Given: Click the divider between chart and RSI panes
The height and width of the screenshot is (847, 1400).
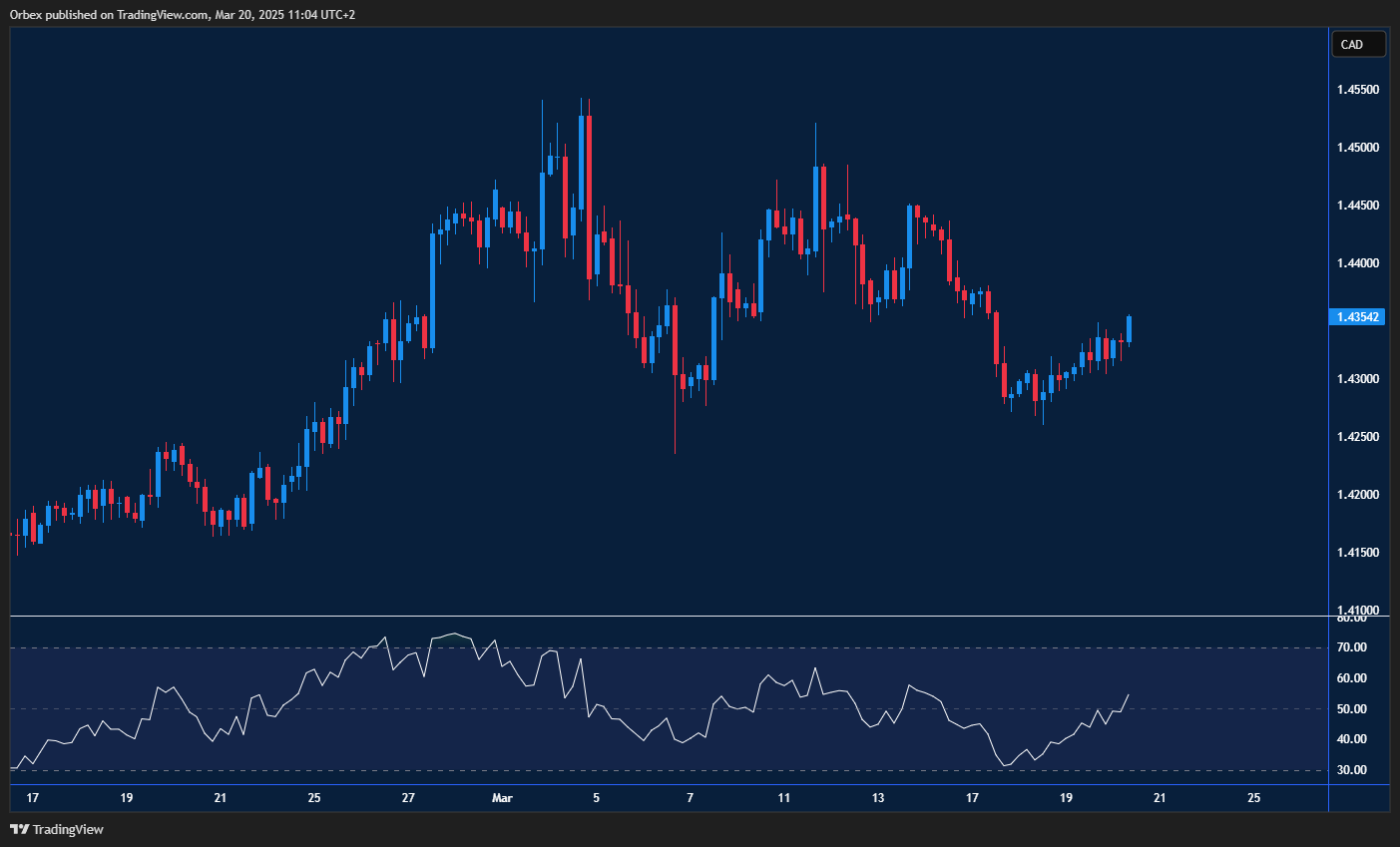Looking at the screenshot, I should [x=659, y=615].
